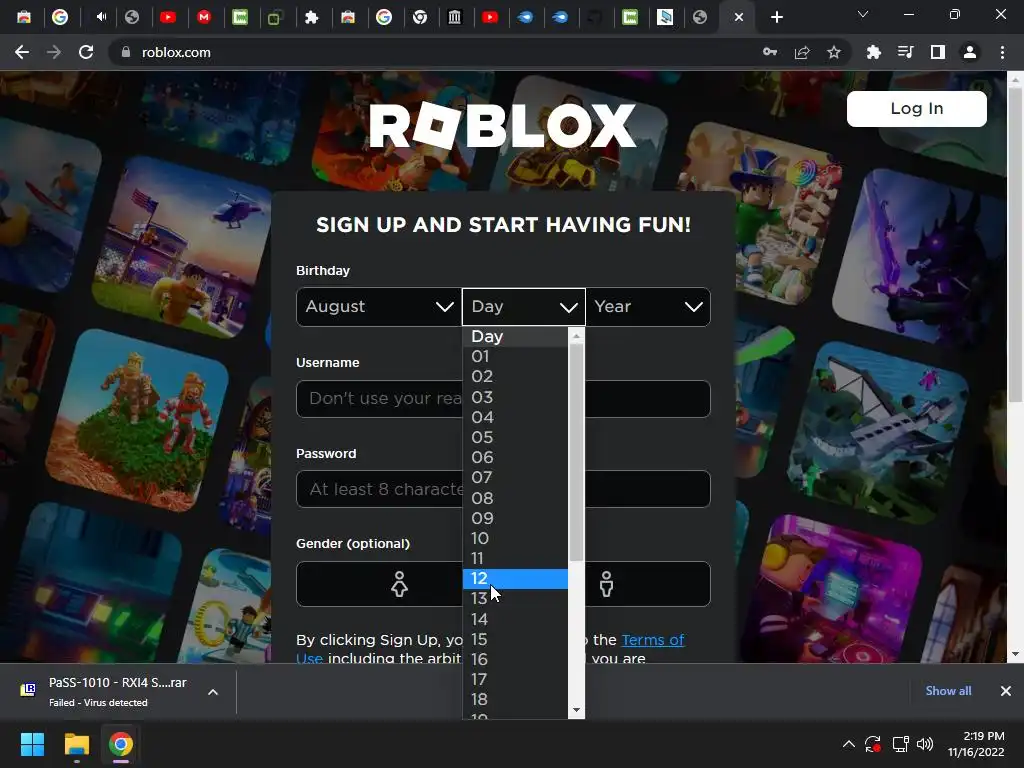This screenshot has width=1024, height=768.
Task: Switch to the muted tab with speaker icon
Action: coord(101,17)
